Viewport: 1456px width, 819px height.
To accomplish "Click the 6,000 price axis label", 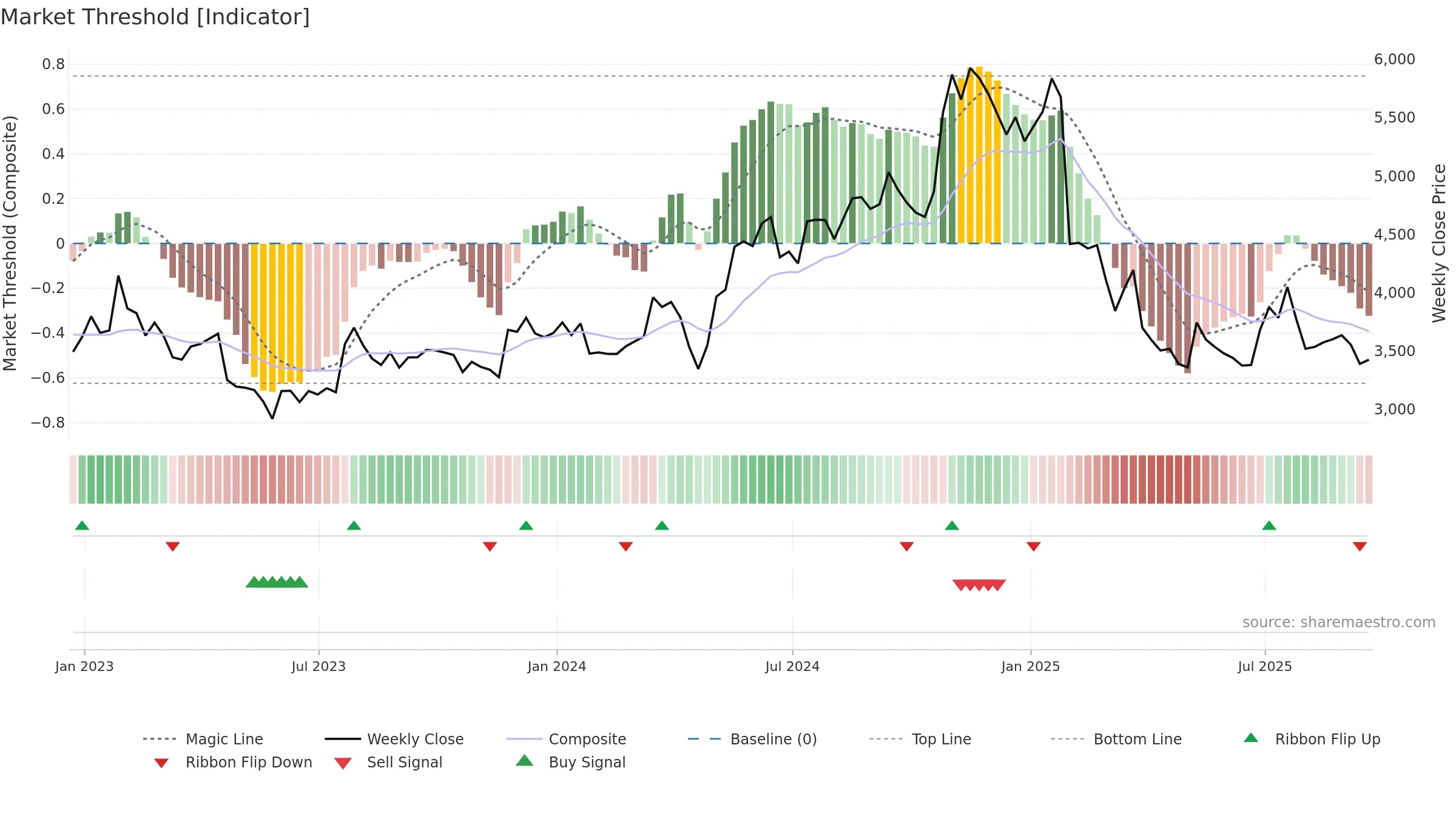I will tap(1395, 59).
